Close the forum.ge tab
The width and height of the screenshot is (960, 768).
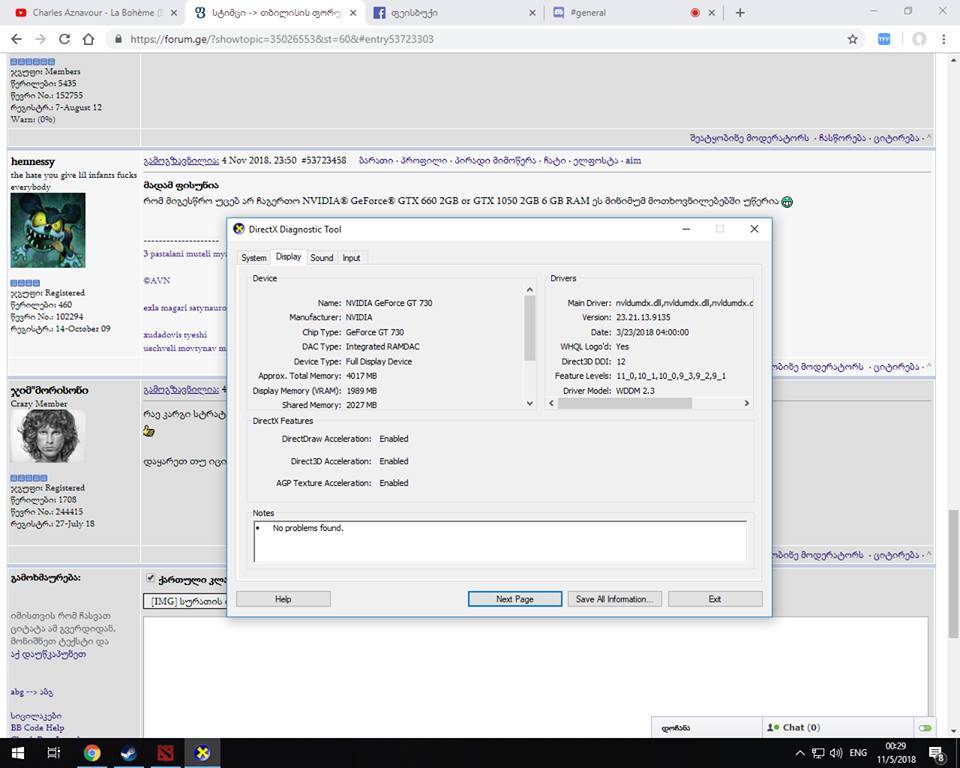(353, 12)
